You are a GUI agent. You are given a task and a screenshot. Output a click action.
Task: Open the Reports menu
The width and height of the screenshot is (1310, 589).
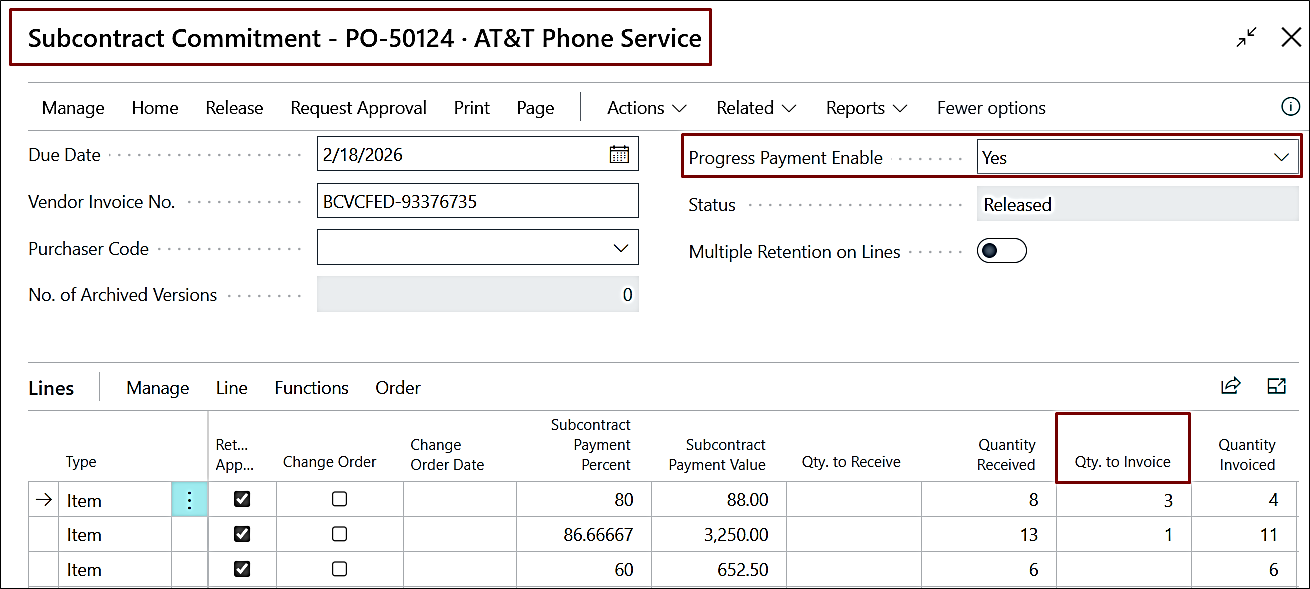click(865, 108)
